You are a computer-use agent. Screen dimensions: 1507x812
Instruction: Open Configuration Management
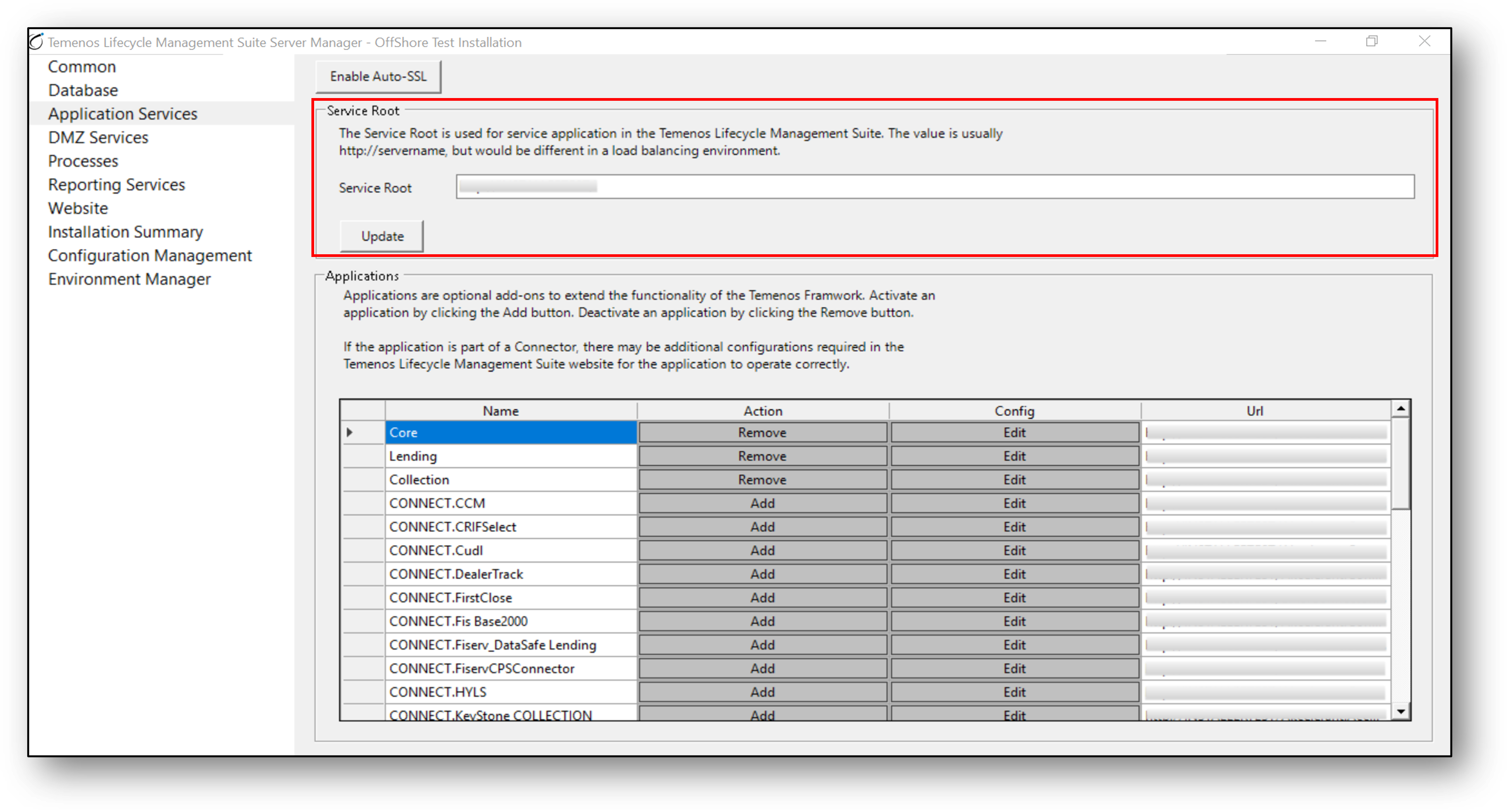150,255
